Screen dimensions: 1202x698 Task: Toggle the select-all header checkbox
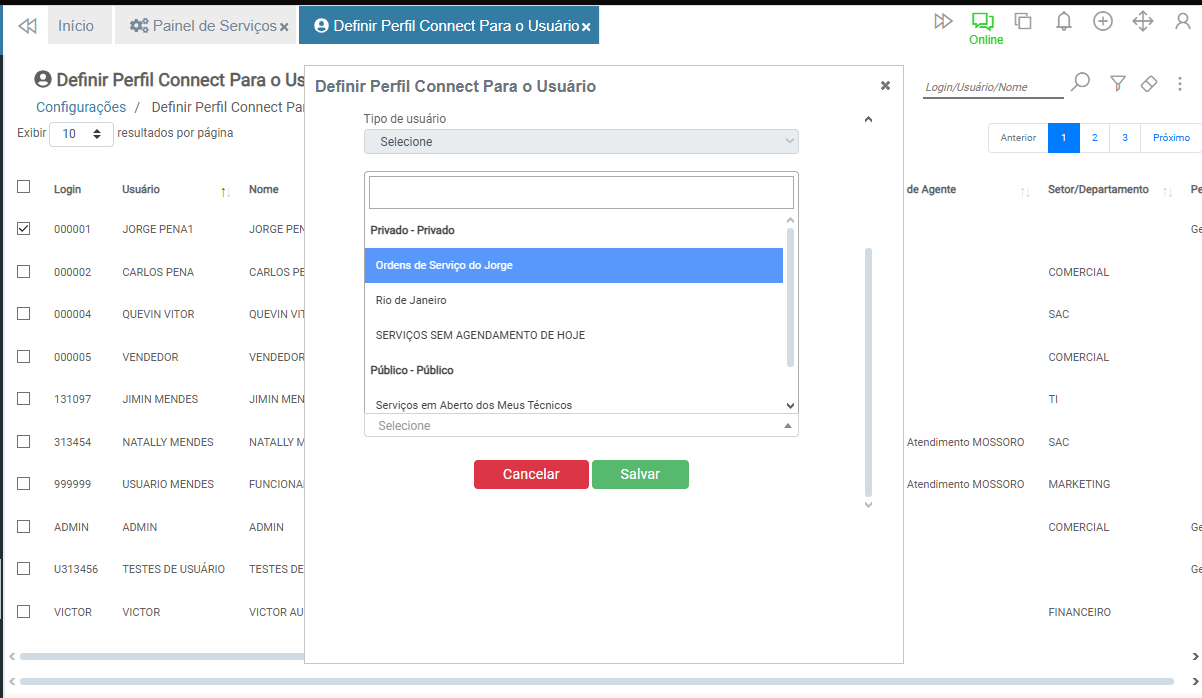point(24,187)
